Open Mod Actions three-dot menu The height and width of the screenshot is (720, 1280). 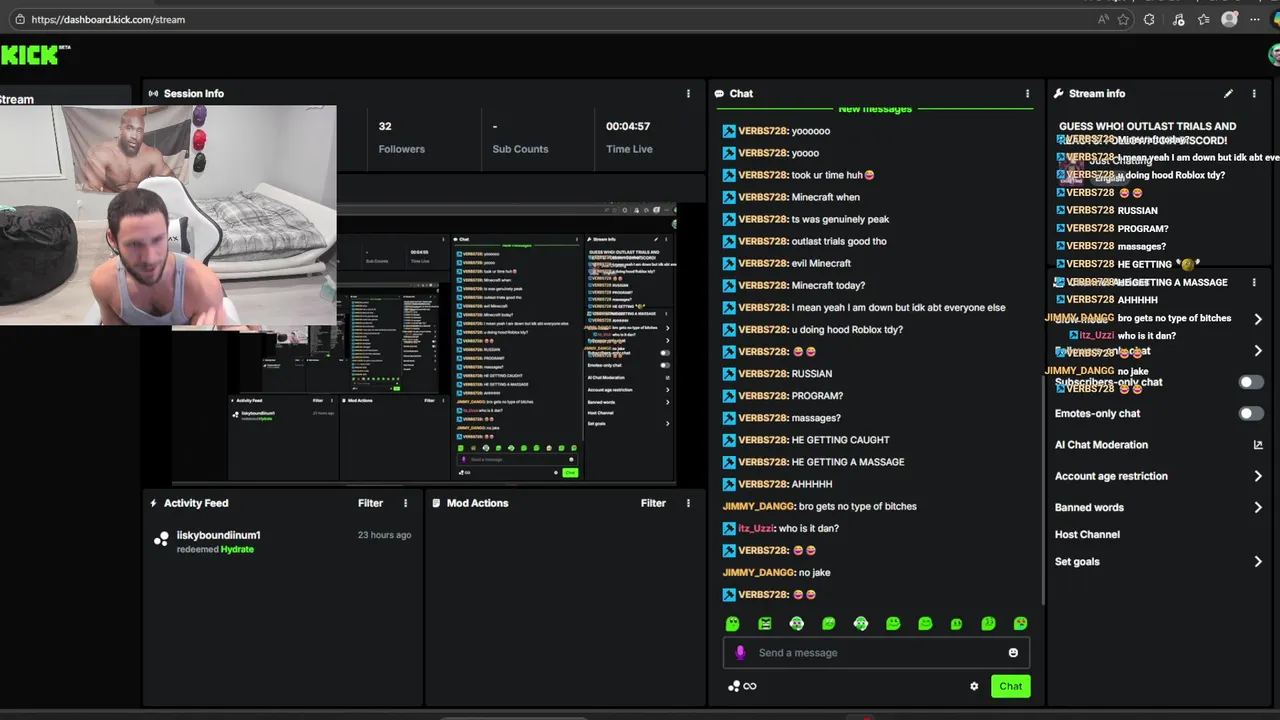[x=688, y=503]
